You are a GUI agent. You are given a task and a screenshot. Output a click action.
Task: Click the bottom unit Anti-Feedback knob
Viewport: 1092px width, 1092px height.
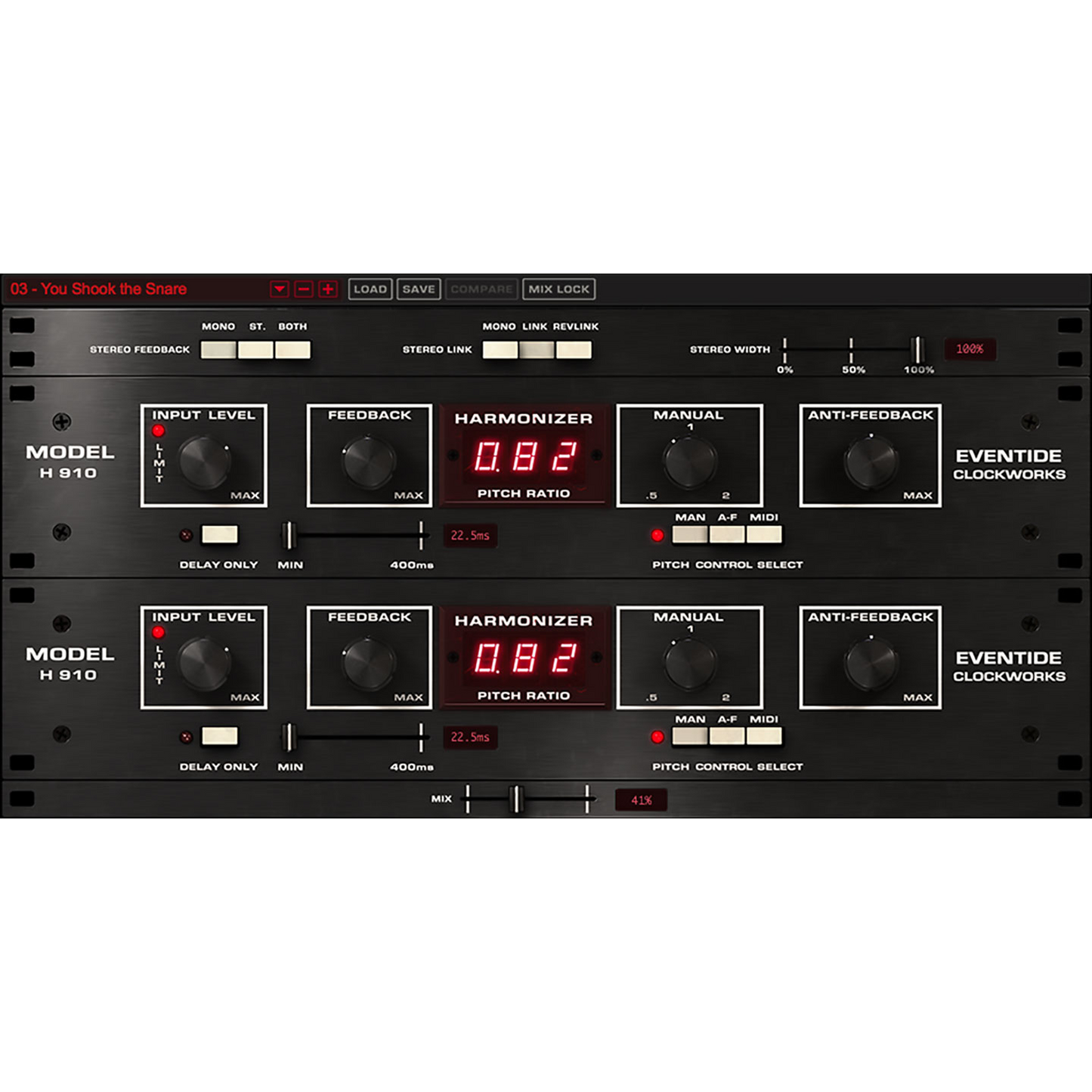click(871, 663)
